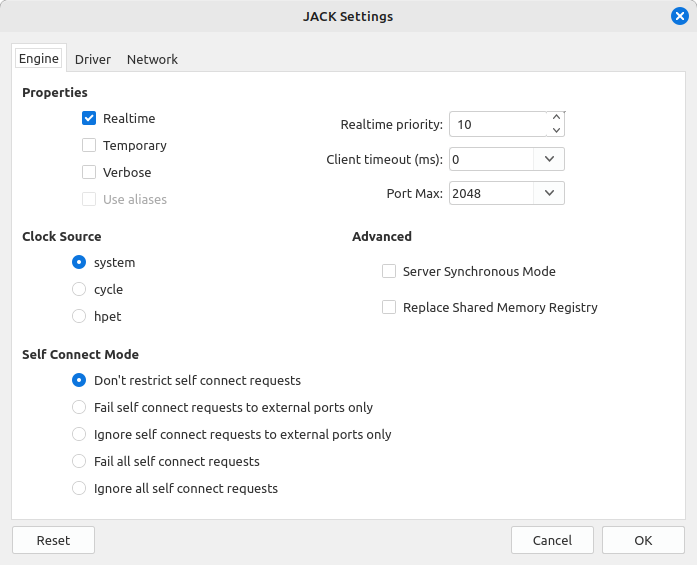697x565 pixels.
Task: Click the JACK Settings title text
Action: [348, 16]
